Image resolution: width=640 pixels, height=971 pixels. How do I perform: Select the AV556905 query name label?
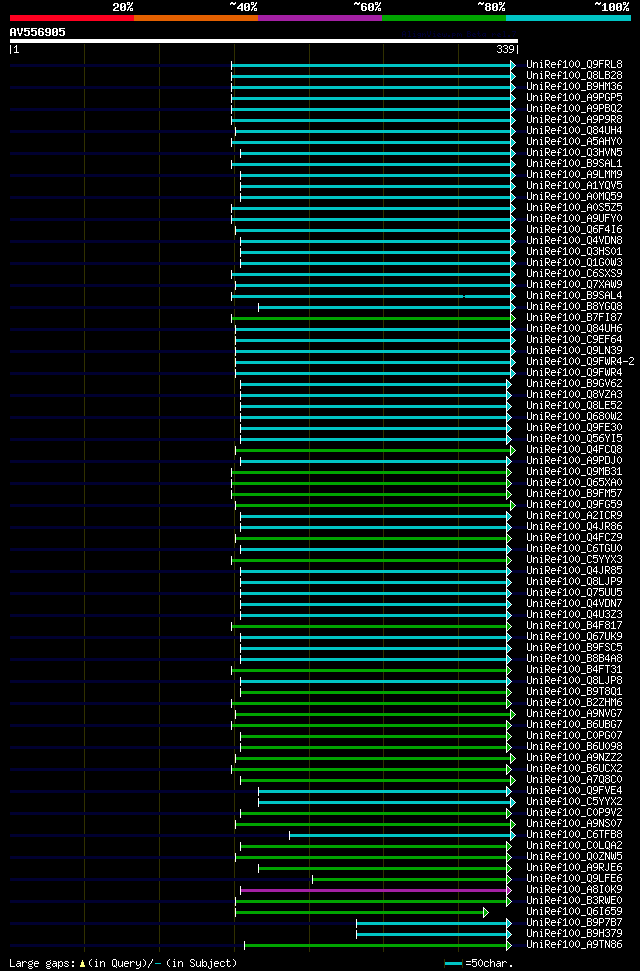37,32
